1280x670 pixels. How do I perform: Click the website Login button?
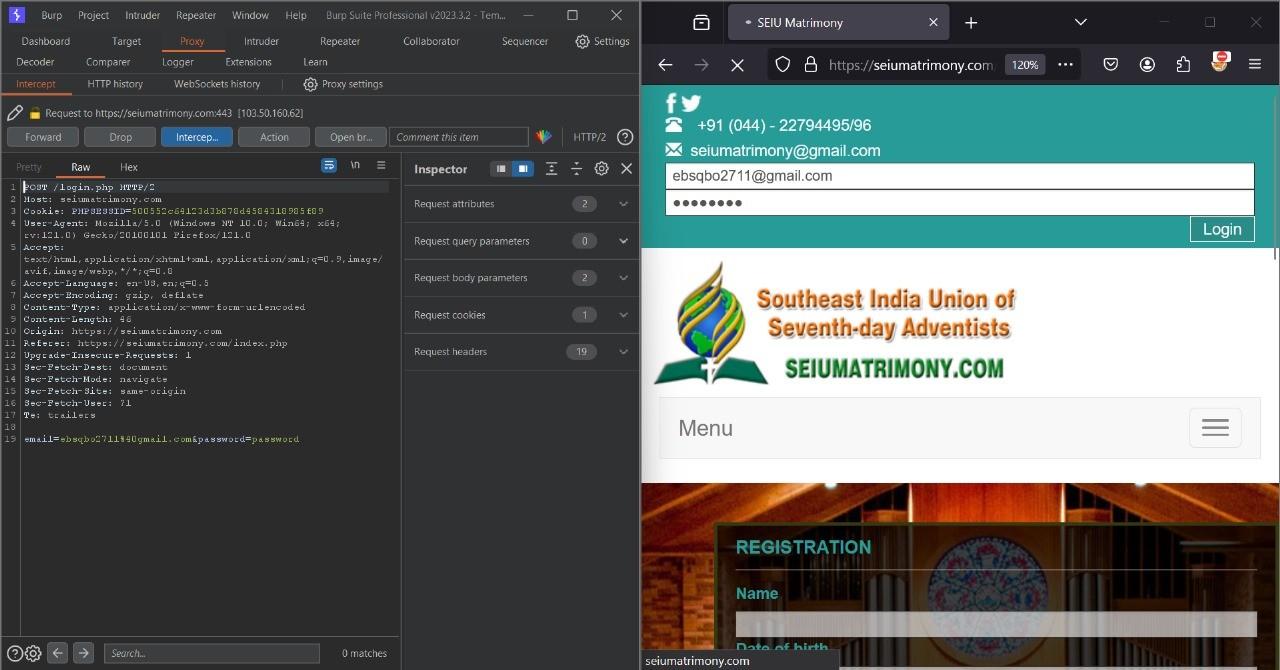point(1222,229)
